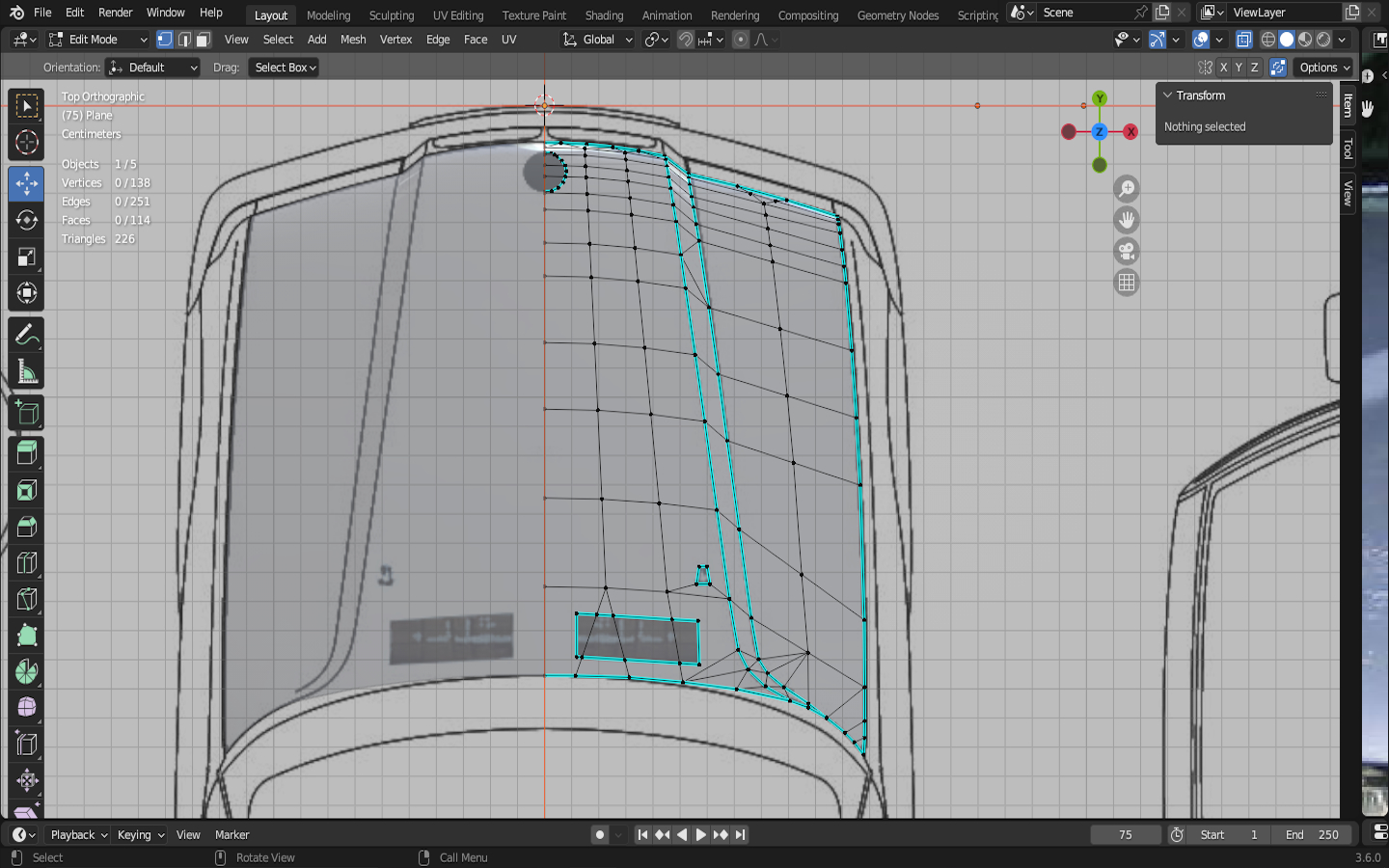
Task: Open Orientation Default dropdown
Action: tap(152, 68)
